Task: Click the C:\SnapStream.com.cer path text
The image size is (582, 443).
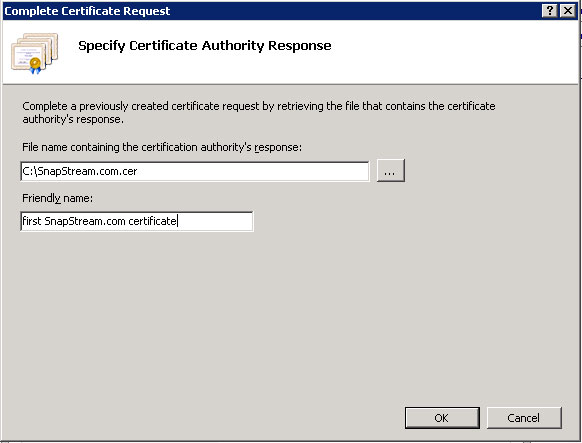Action: coord(80,171)
